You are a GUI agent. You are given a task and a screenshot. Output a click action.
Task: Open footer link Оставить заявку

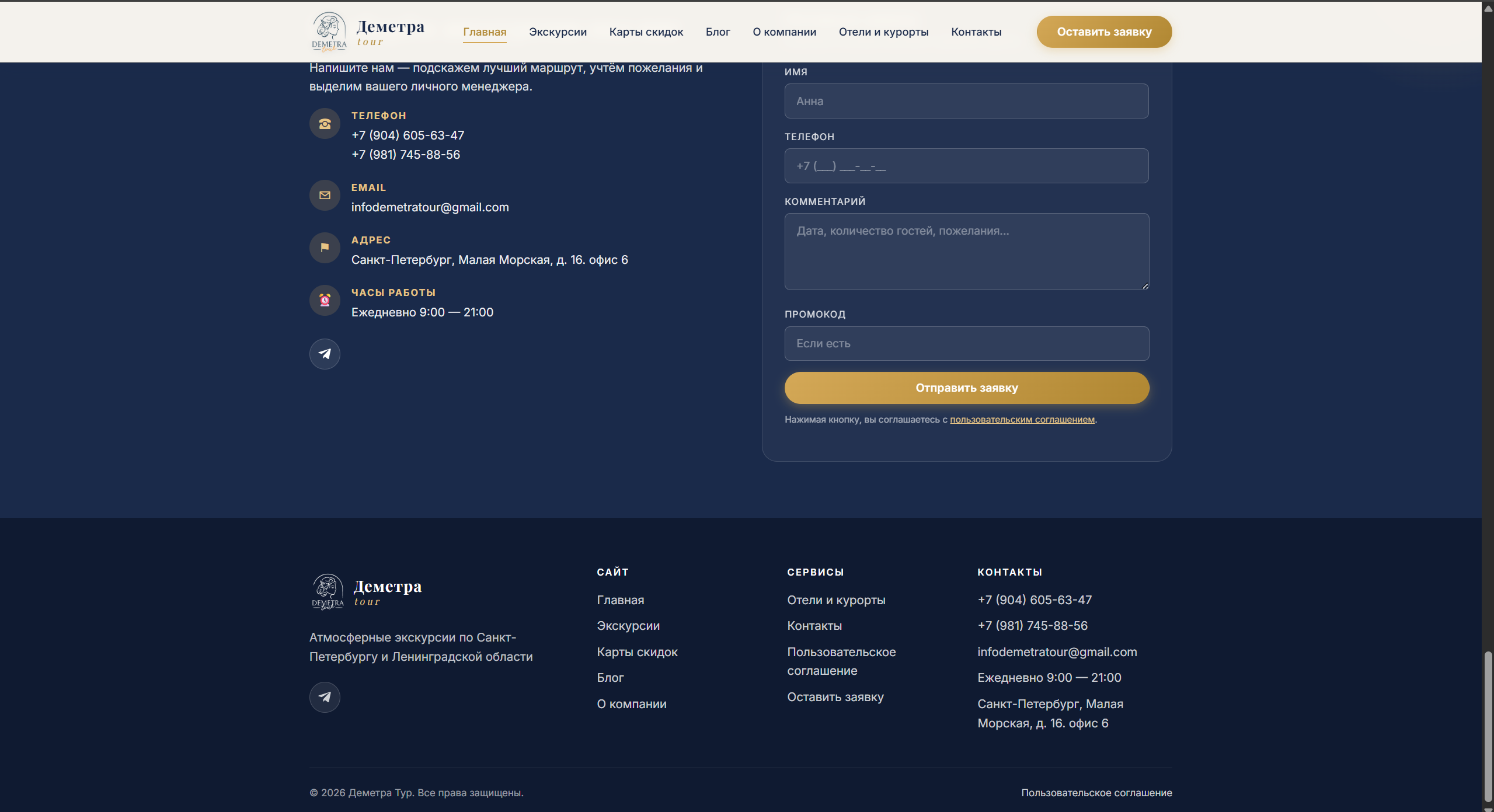(835, 697)
